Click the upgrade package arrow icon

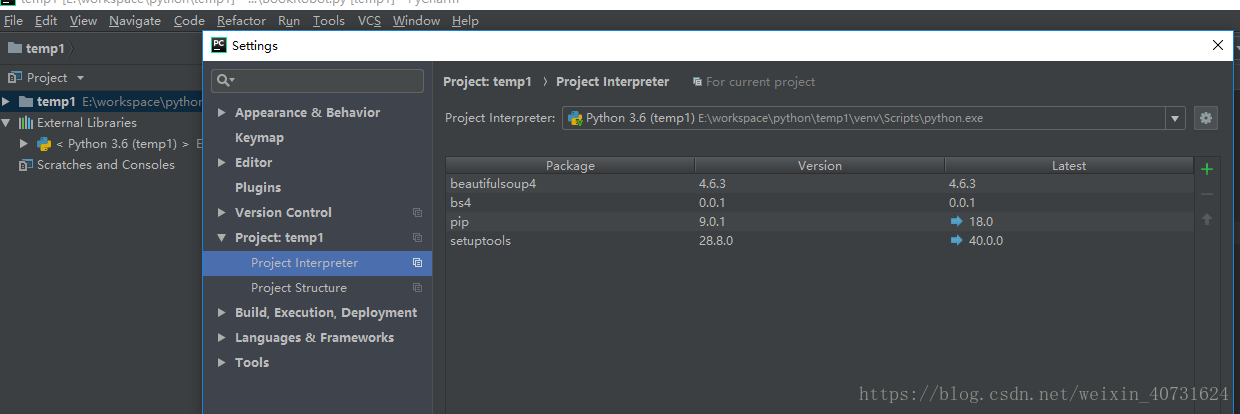(1207, 219)
